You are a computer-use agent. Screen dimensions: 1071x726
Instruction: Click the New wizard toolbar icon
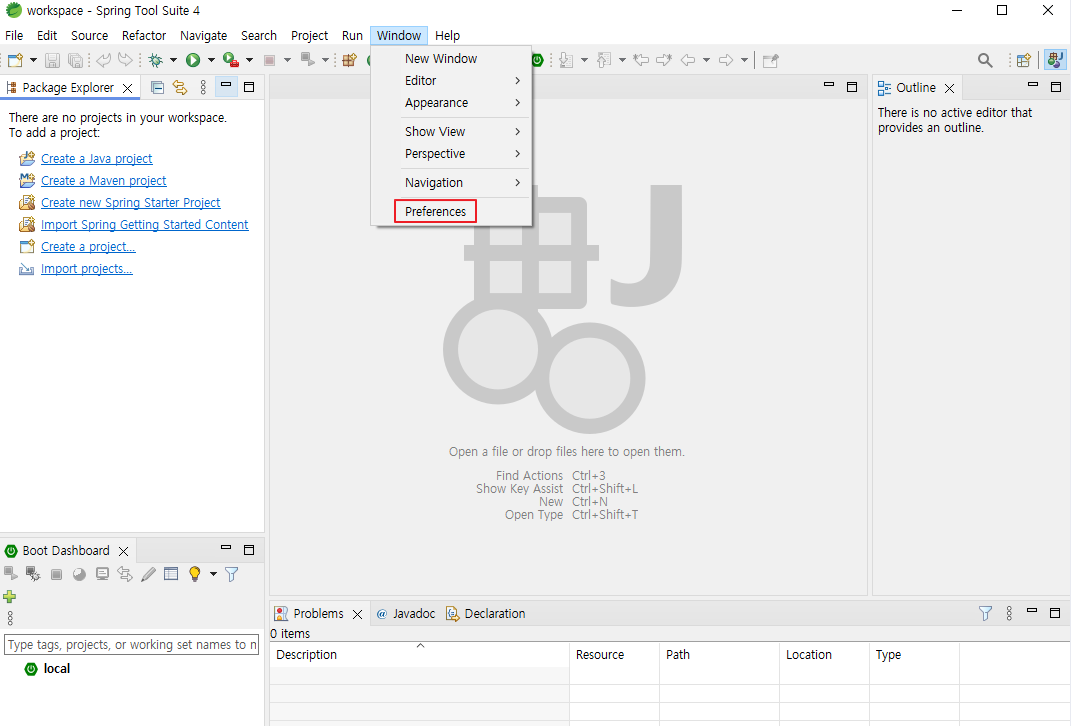coord(15,60)
